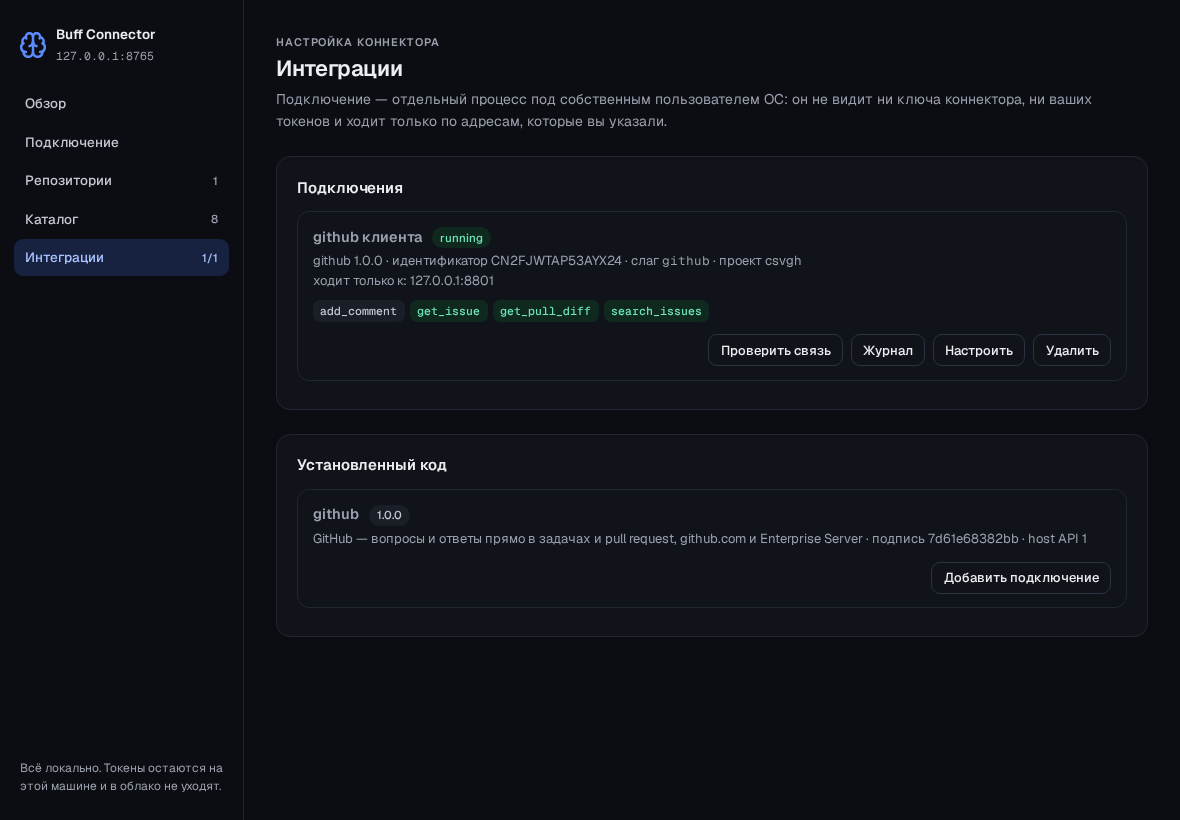
Task: Click the Интеграции 1/1 counter
Action: pyautogui.click(x=209, y=258)
